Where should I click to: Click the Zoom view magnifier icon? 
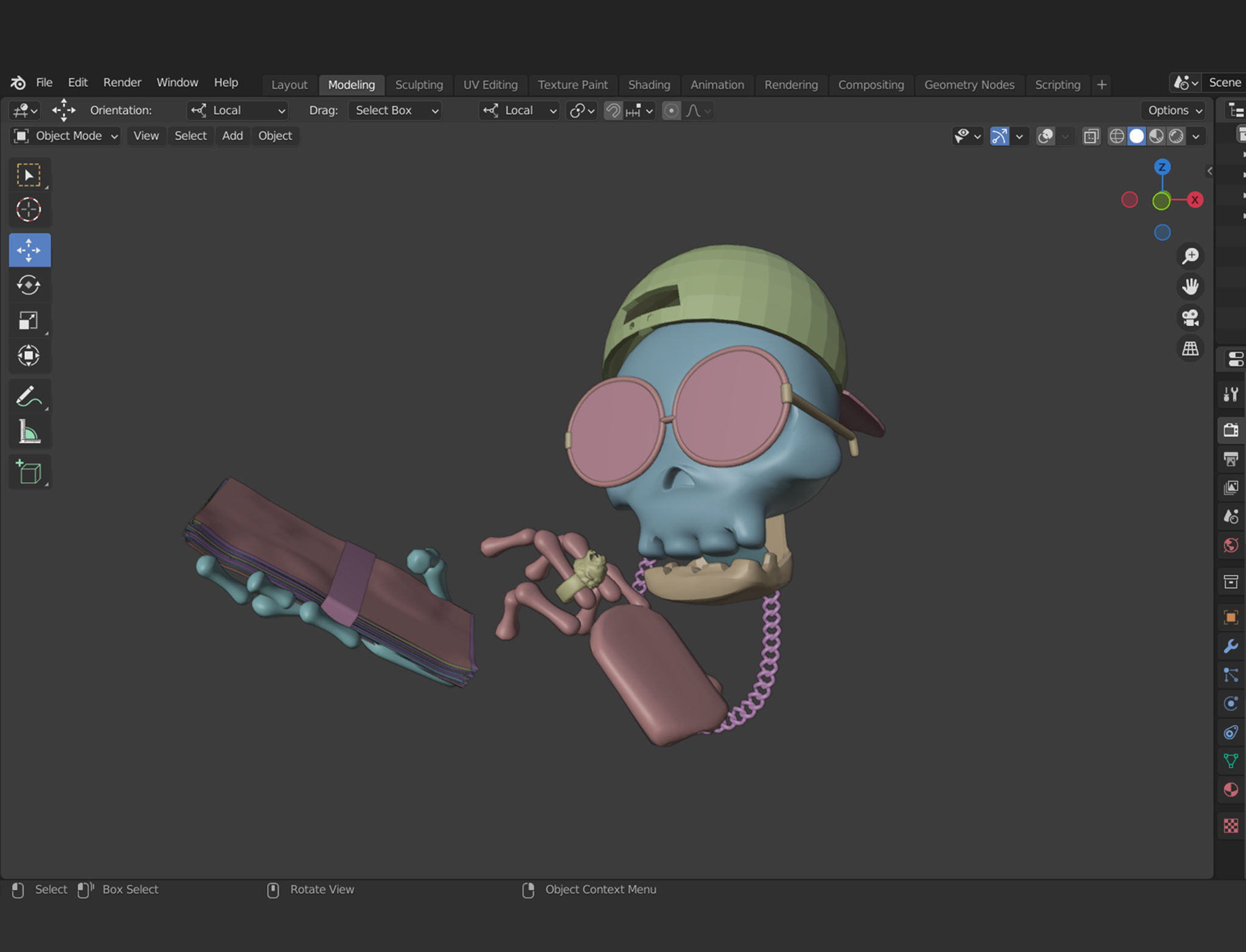coord(1190,255)
